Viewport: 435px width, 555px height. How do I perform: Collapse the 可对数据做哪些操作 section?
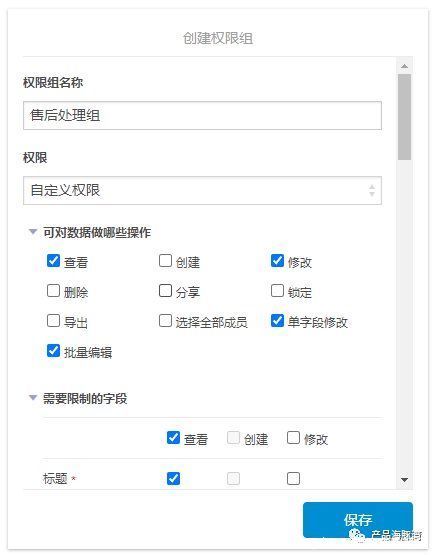pyautogui.click(x=33, y=232)
